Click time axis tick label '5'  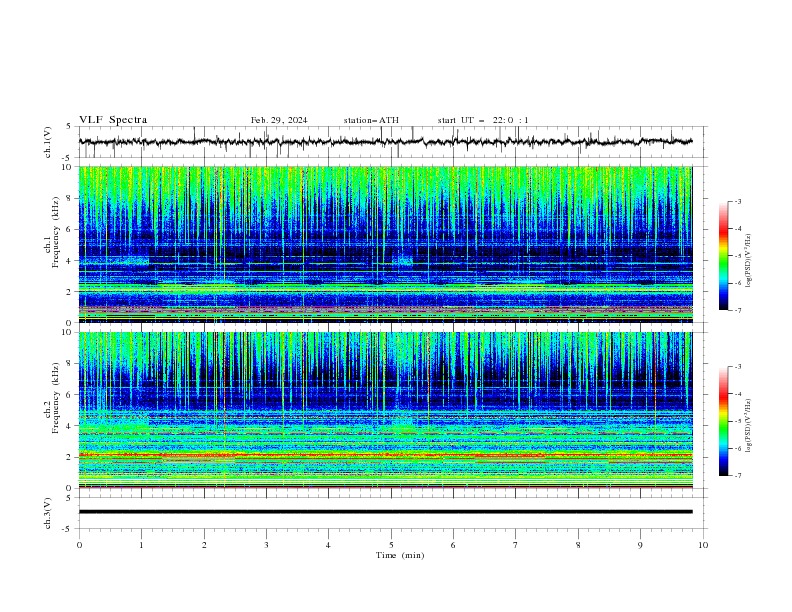(391, 545)
